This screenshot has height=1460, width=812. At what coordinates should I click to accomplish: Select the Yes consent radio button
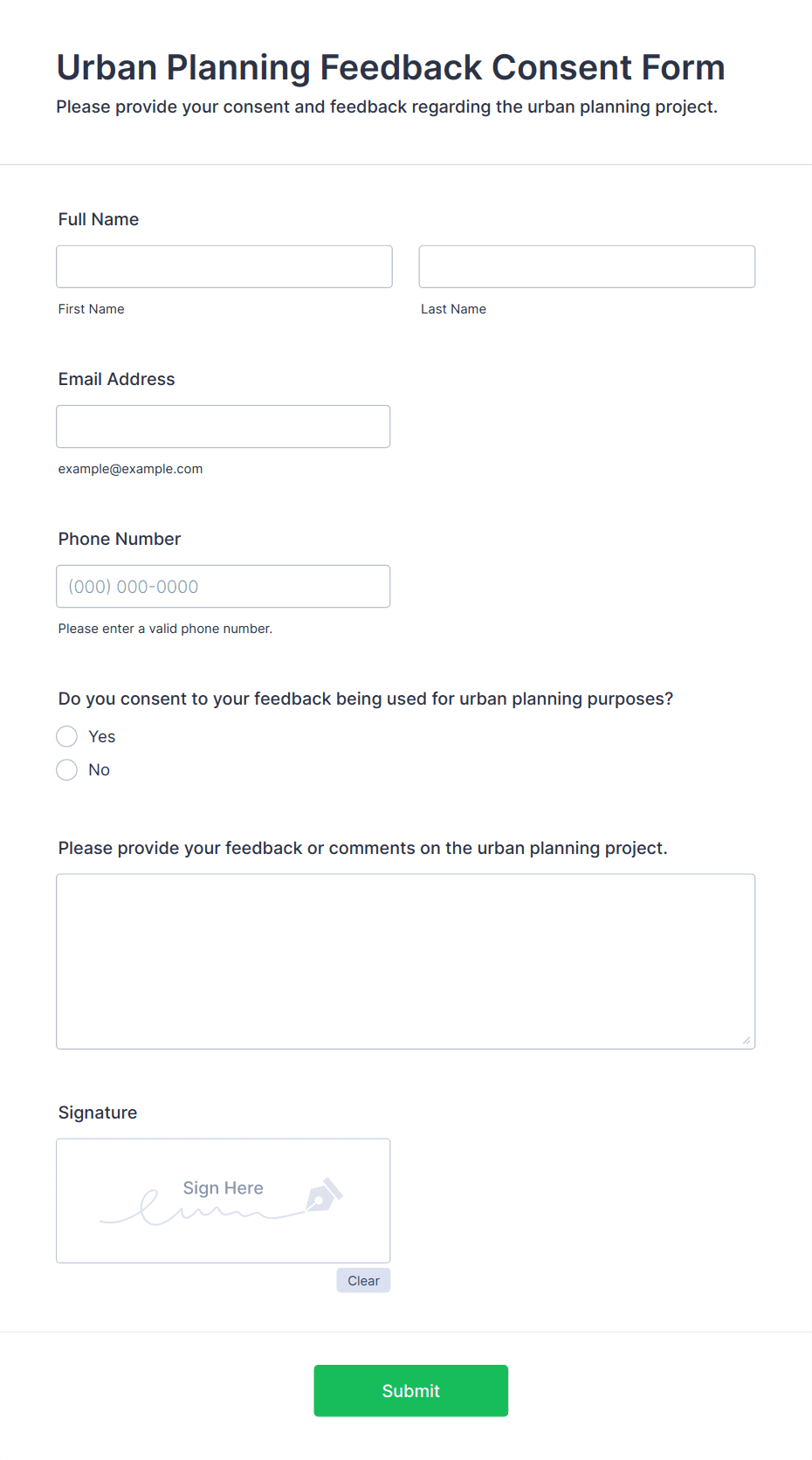pos(66,737)
